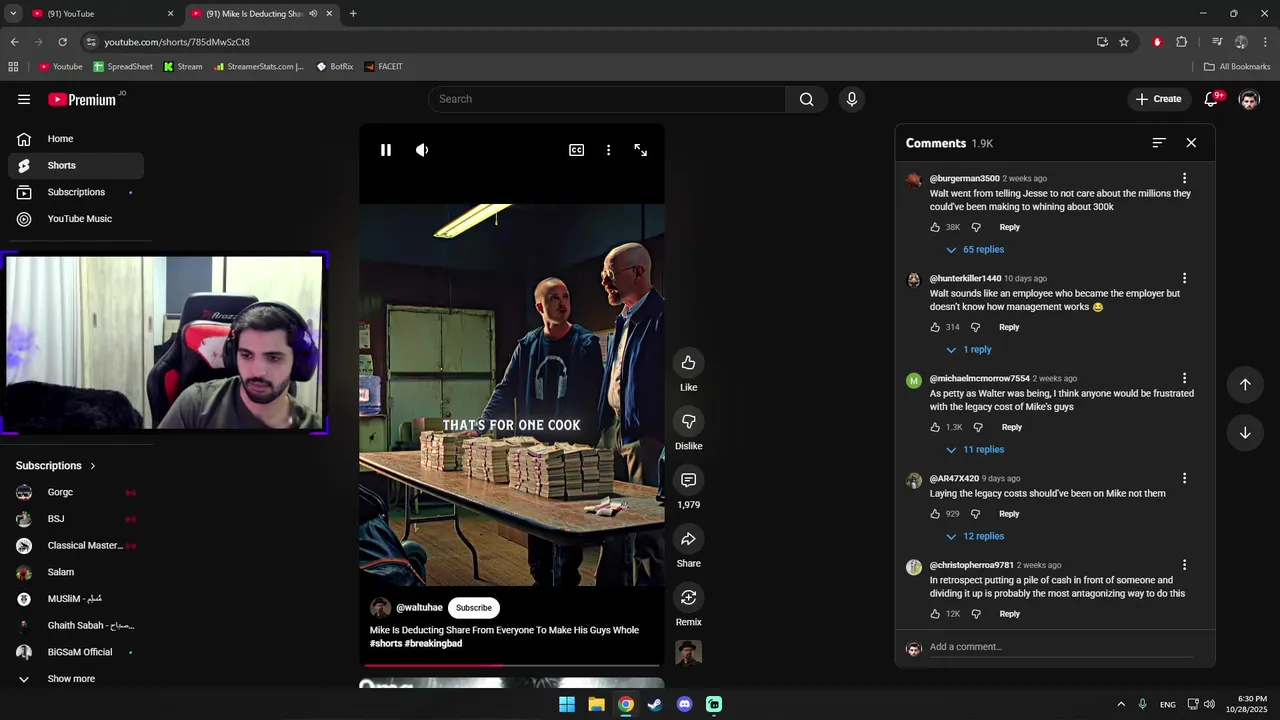Open the Stream bookmark

[183, 67]
